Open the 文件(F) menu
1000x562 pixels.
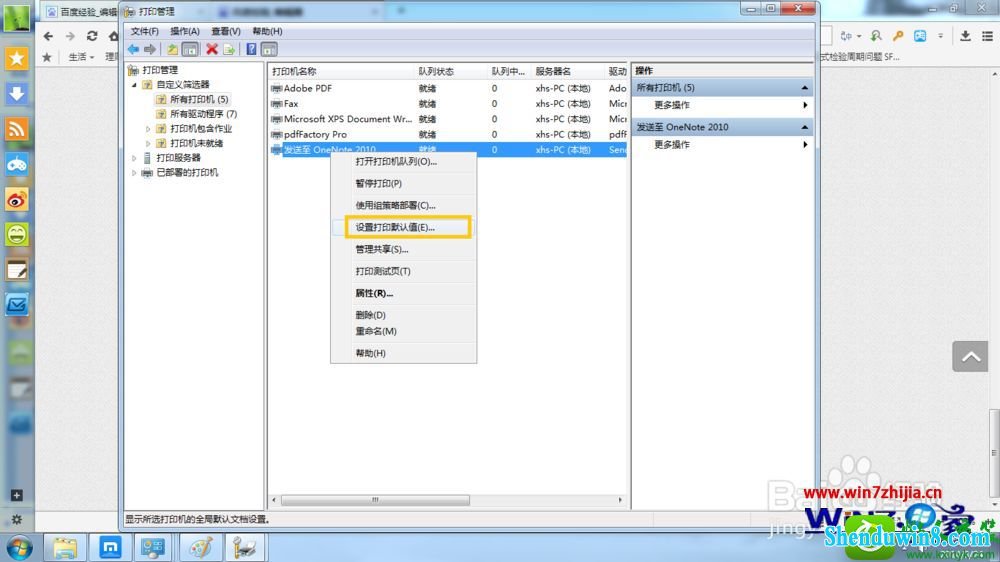coord(145,31)
